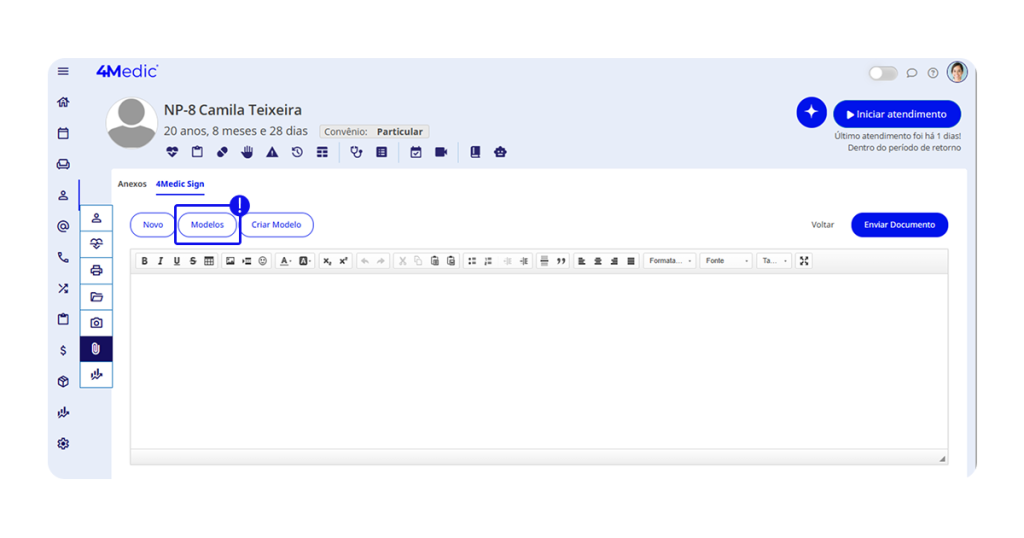Insert a smiley emoticon

tap(263, 261)
